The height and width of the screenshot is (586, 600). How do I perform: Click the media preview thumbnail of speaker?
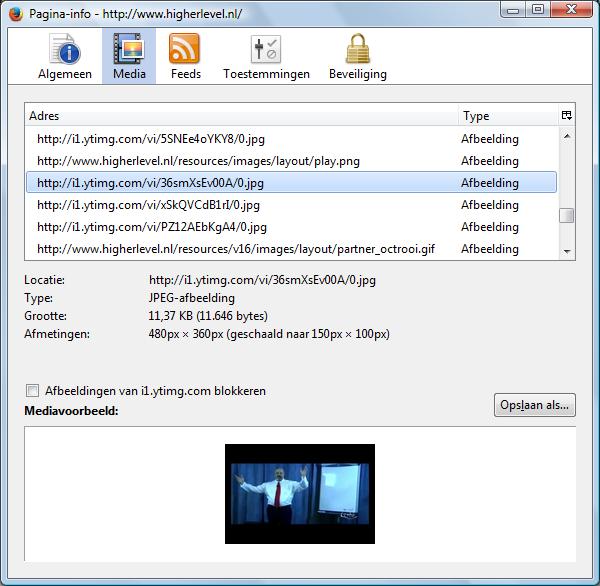pos(300,494)
